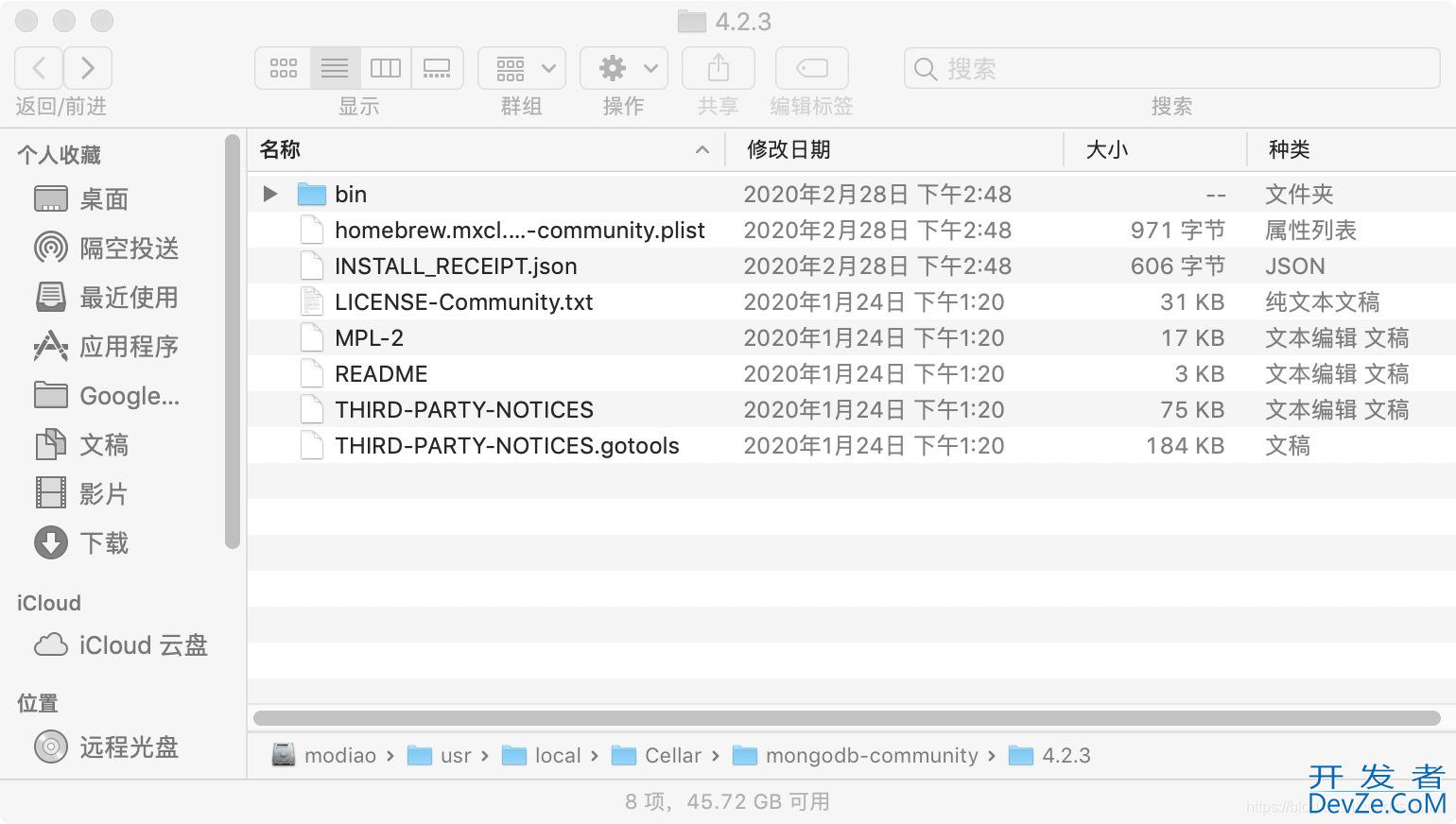Click the 纯文本文稿 kind cell
The height and width of the screenshot is (824, 1456).
point(1323,301)
